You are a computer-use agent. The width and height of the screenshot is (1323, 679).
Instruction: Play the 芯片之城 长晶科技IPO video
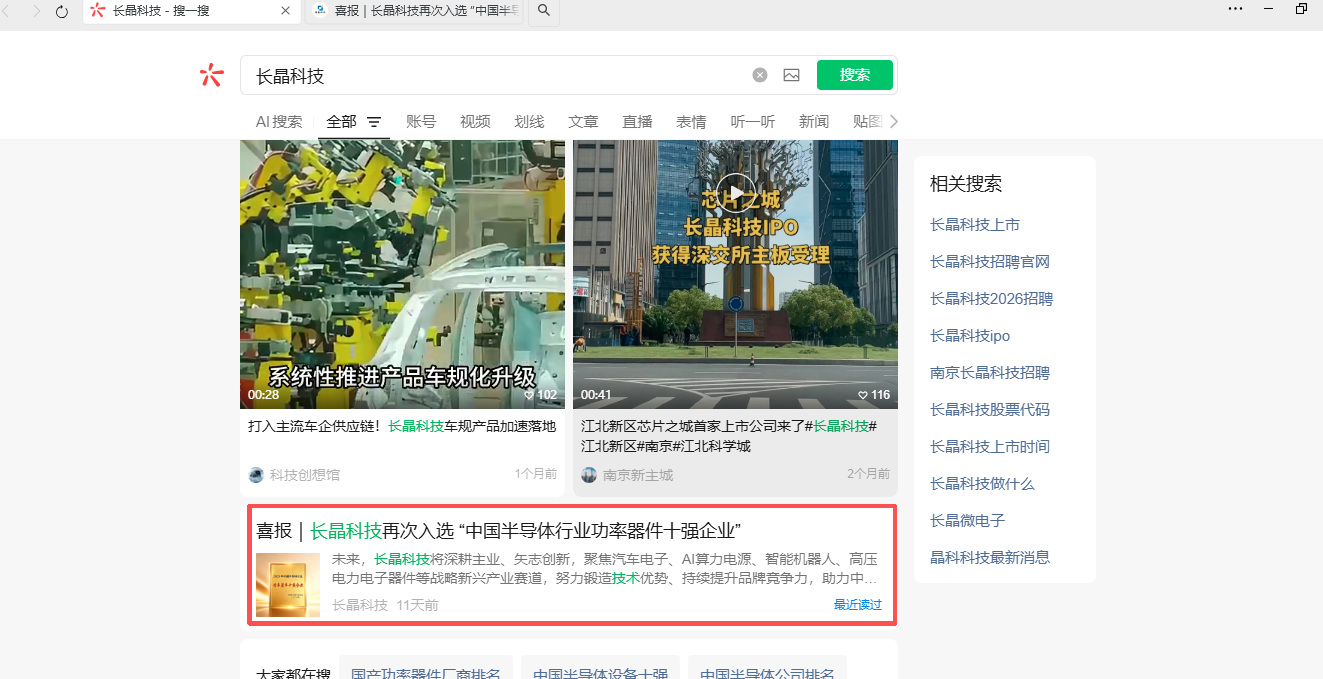point(736,192)
